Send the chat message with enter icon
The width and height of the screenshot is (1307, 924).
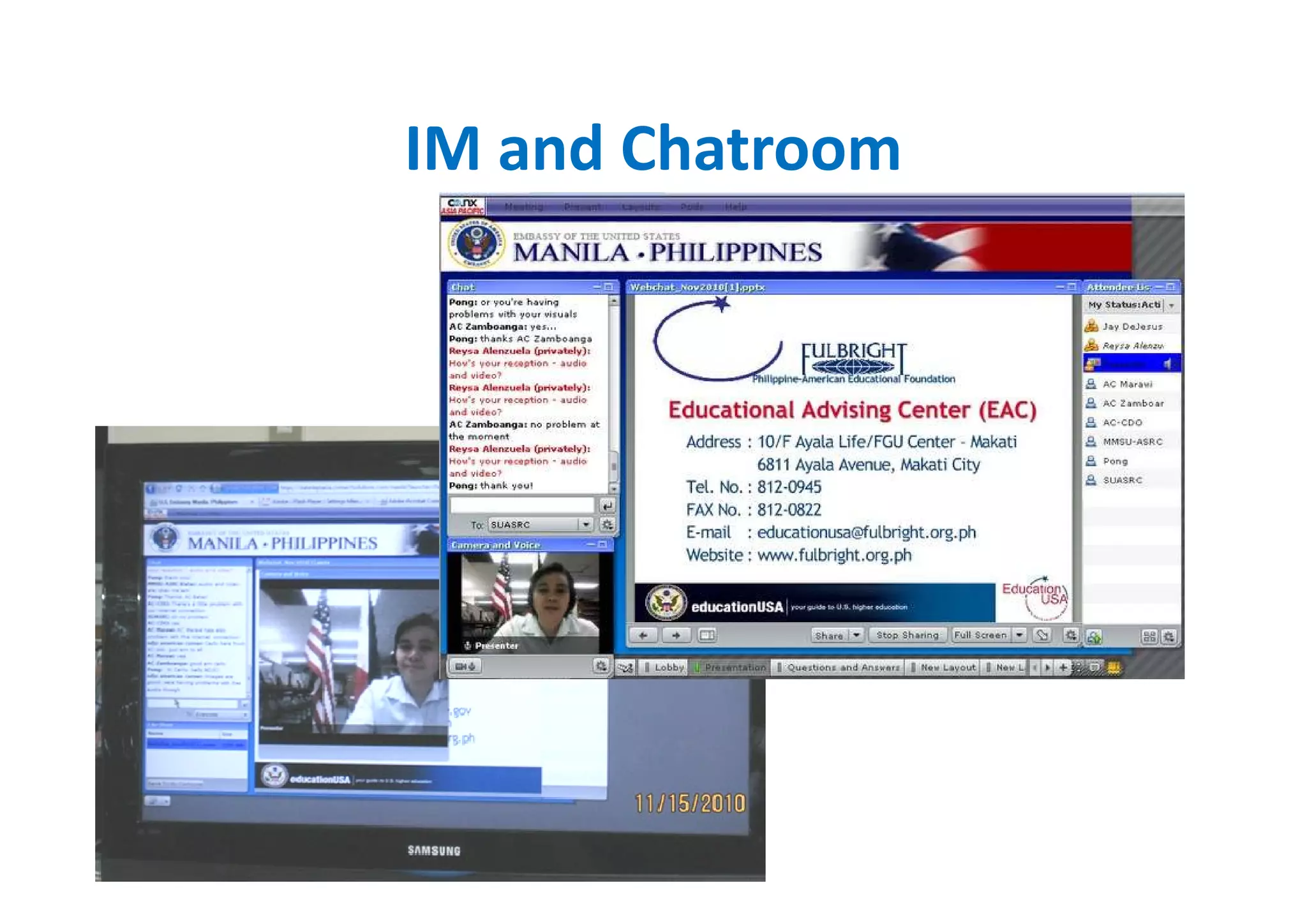coord(607,505)
